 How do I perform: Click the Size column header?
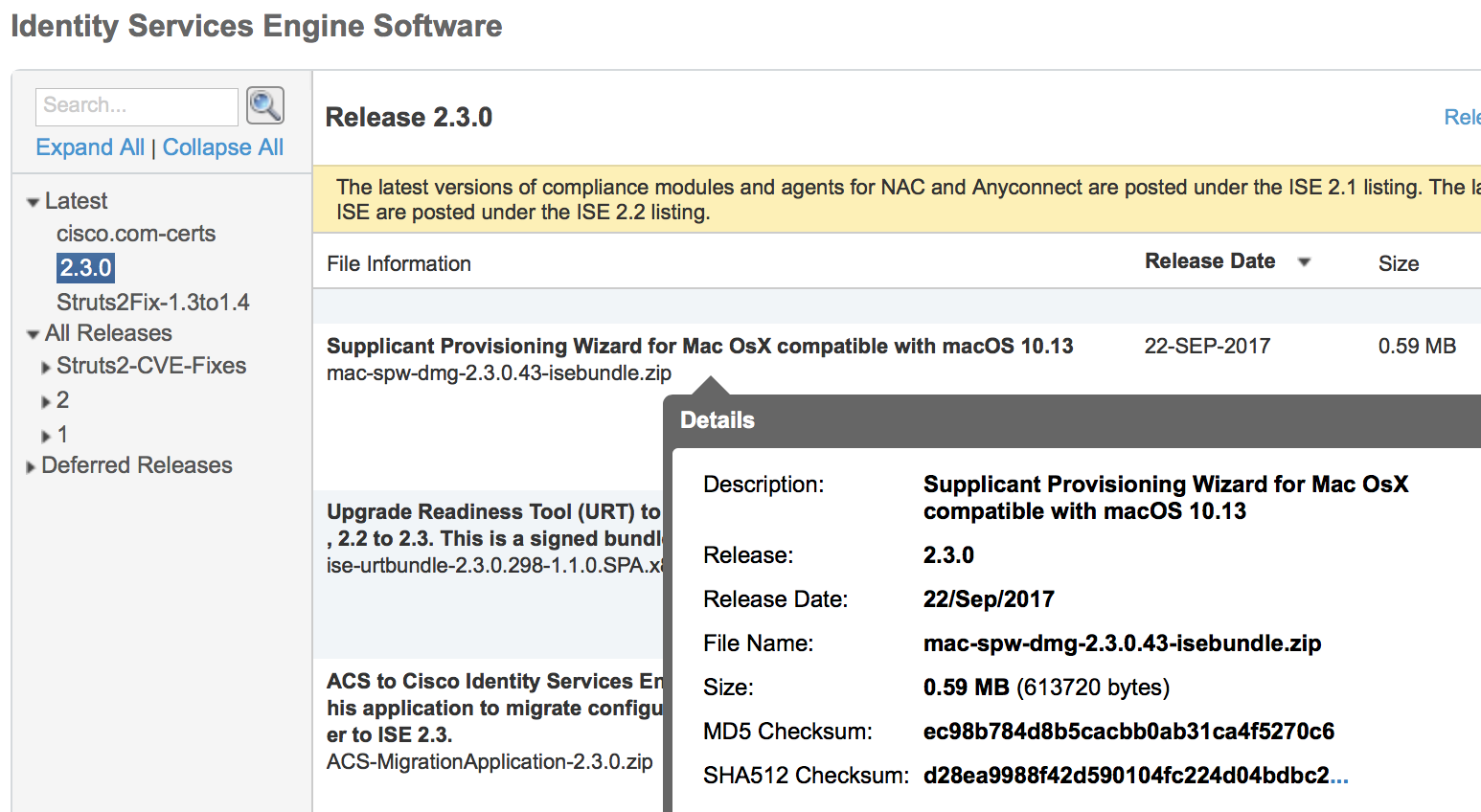[1399, 264]
